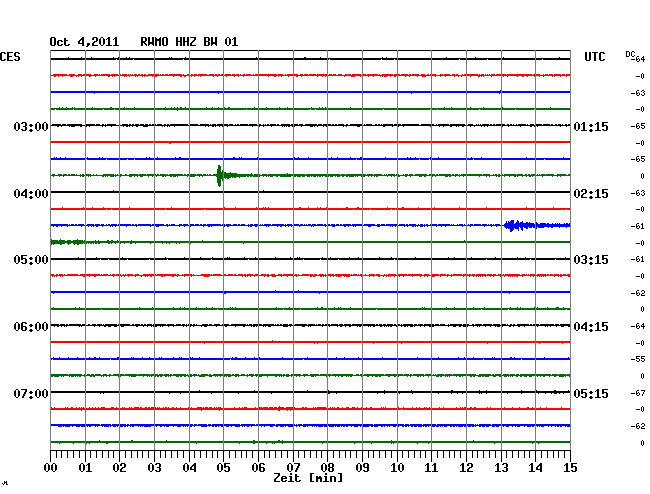This screenshot has height=494, width=650.
Task: Click the 02:15 UTC time label
Action: pos(591,194)
